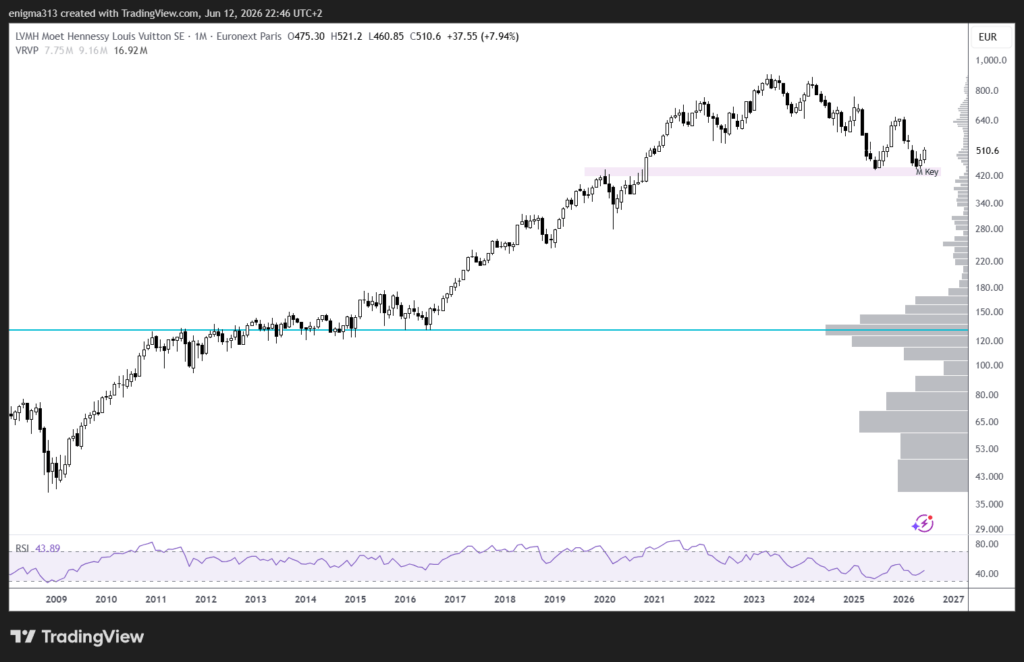Click the 420.00 price axis label
This screenshot has width=1024, height=662.
(989, 176)
